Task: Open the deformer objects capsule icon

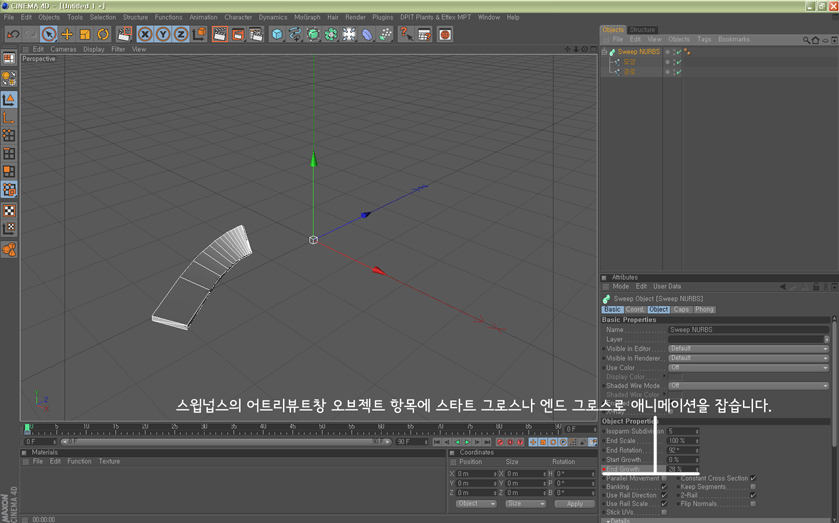Action: click(367, 34)
